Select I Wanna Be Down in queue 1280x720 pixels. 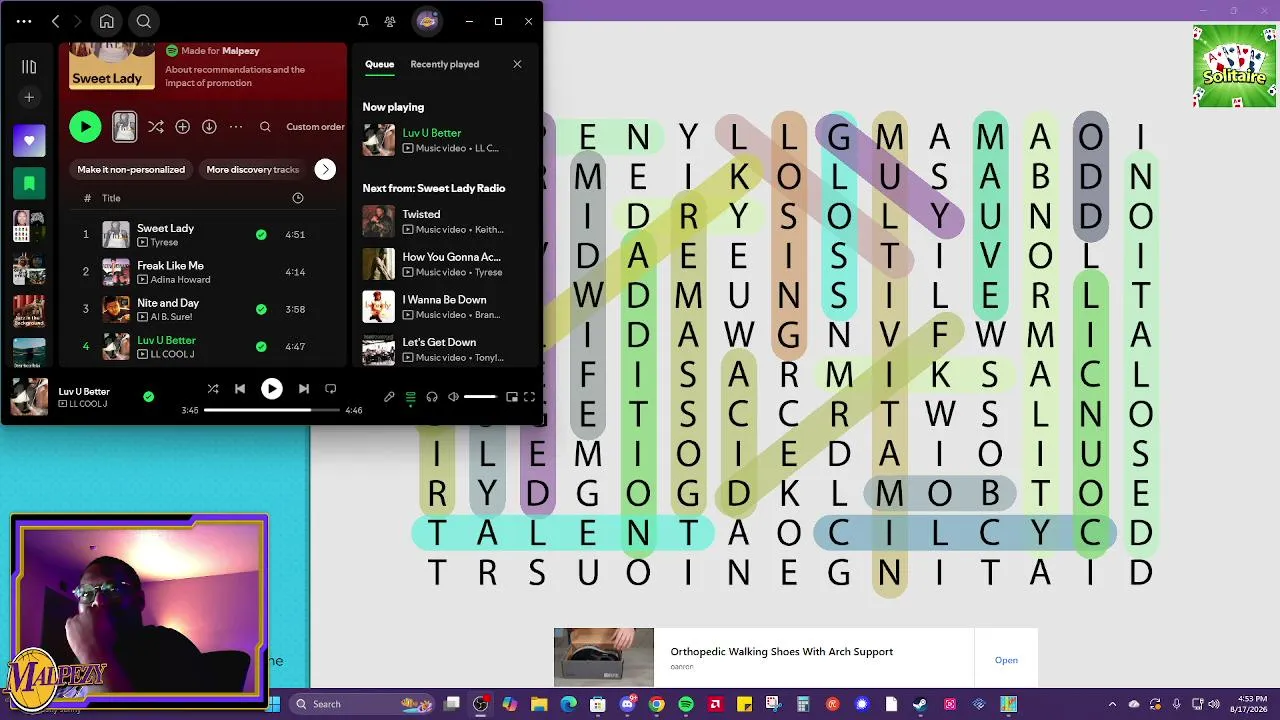pos(443,307)
